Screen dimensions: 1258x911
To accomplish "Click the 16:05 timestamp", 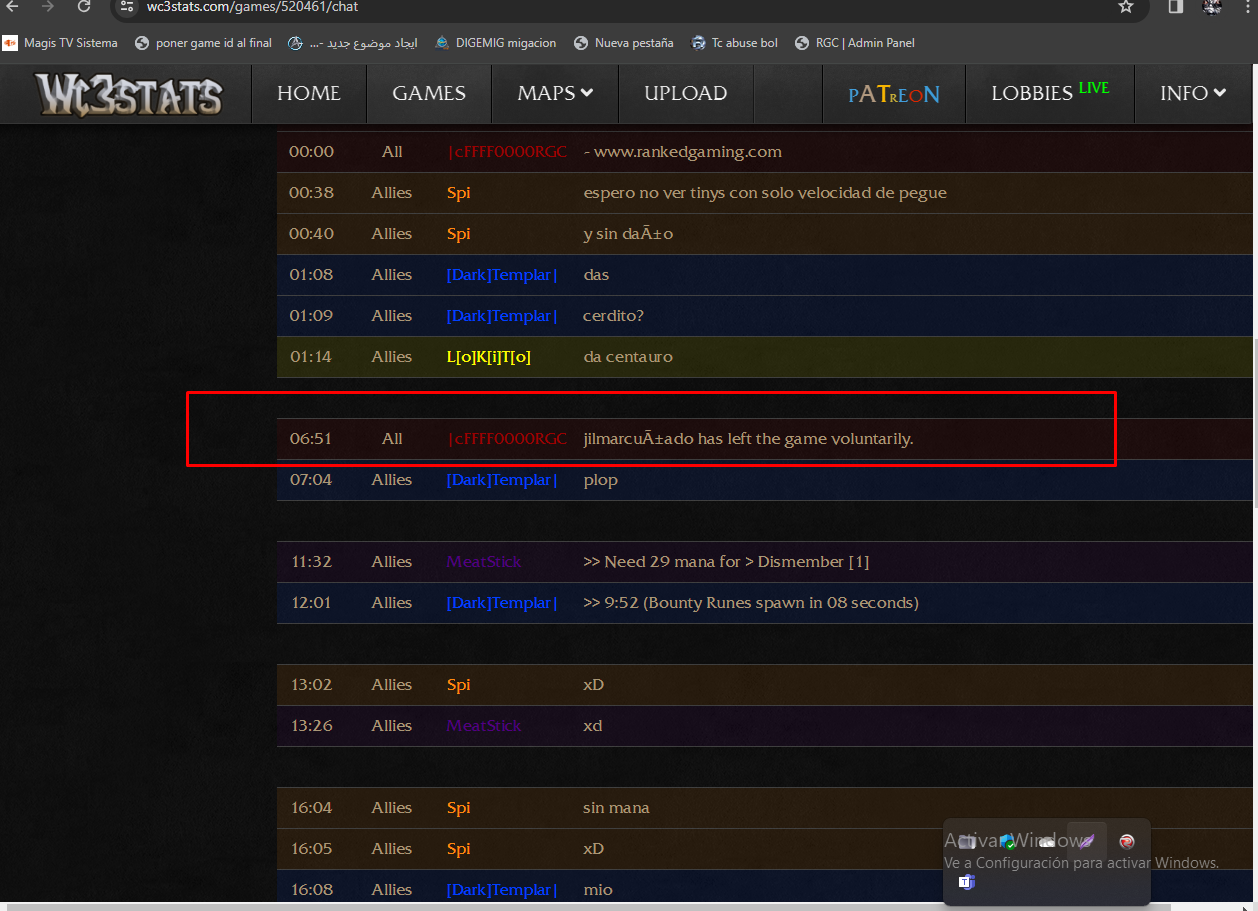I will pos(312,849).
